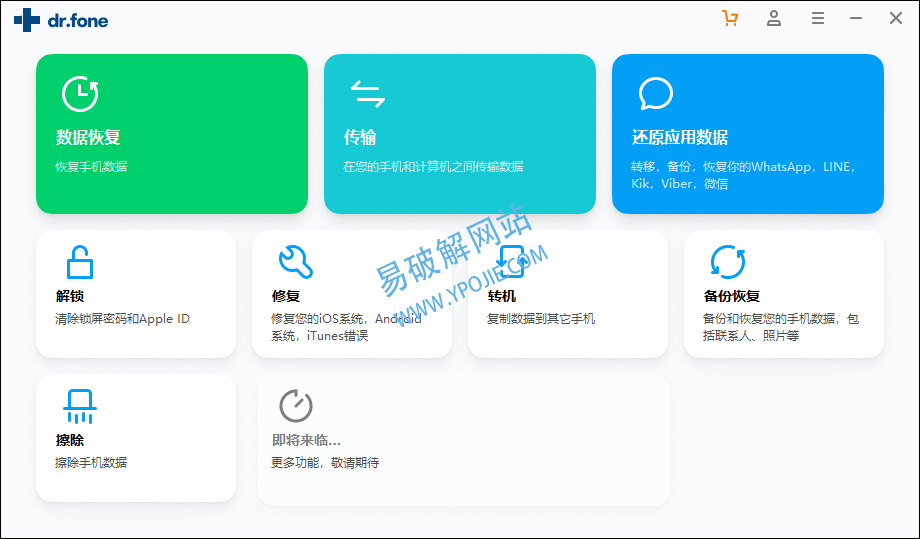920x539 pixels.
Task: Click the Restore App Data chat bubble icon
Action: tap(655, 94)
